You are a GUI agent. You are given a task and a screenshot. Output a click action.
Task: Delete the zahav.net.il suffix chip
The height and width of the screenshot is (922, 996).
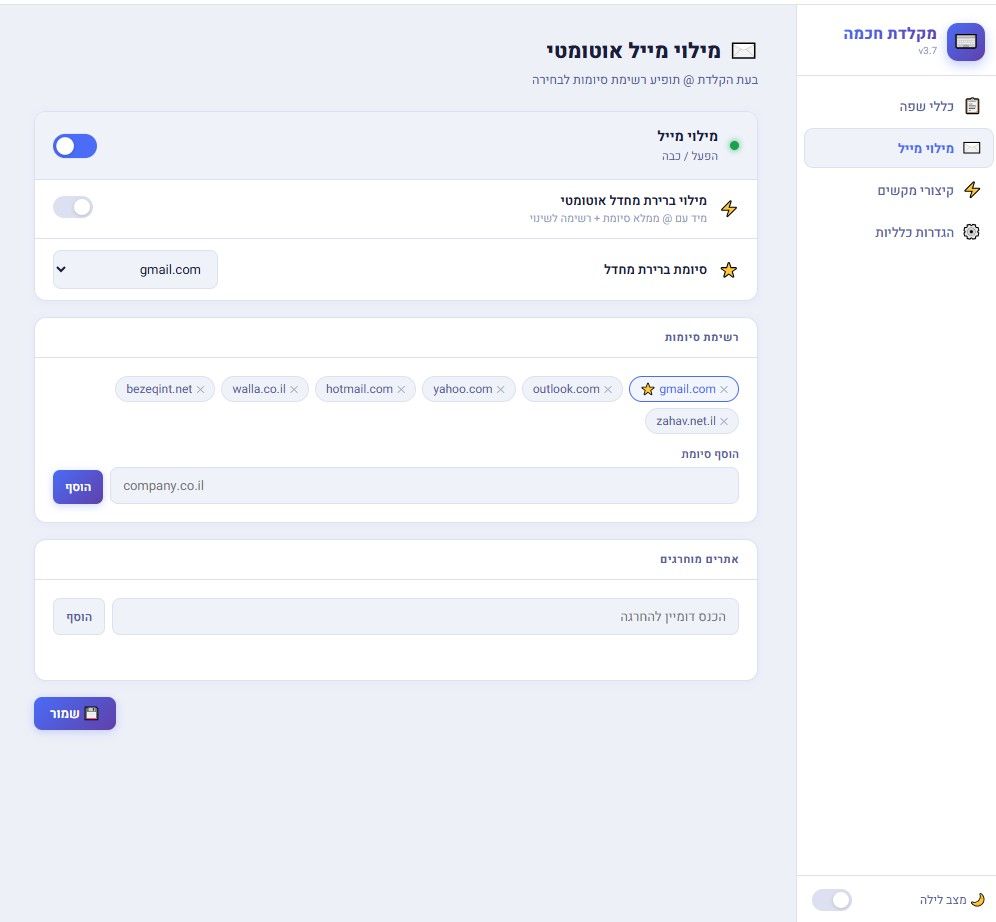pyautogui.click(x=724, y=421)
